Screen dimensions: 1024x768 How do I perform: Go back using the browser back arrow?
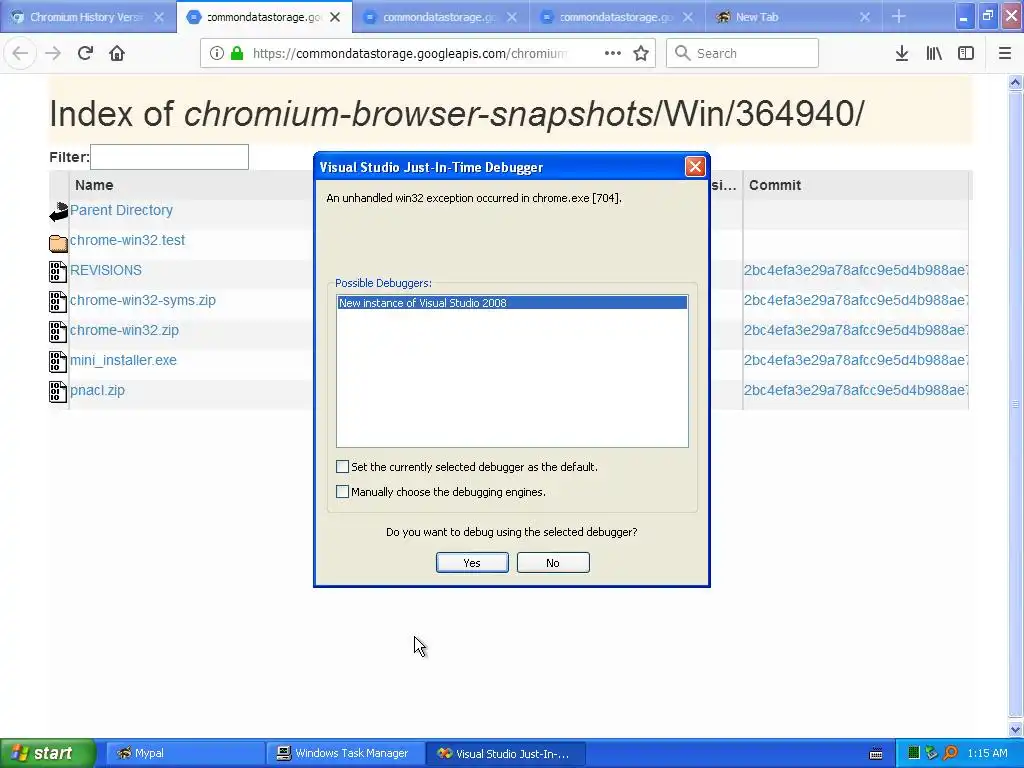20,53
